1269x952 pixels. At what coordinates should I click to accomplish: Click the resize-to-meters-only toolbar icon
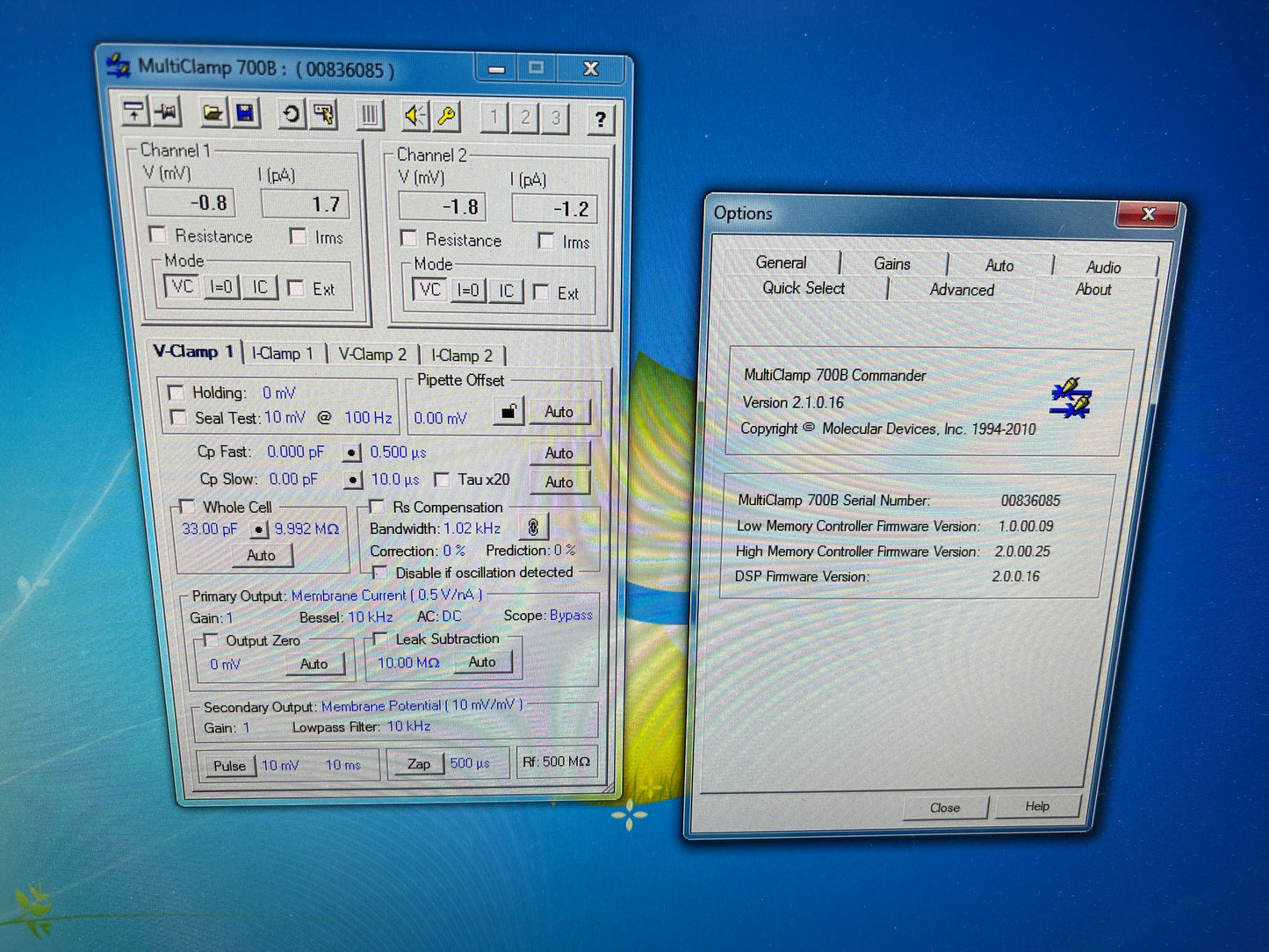tap(134, 112)
